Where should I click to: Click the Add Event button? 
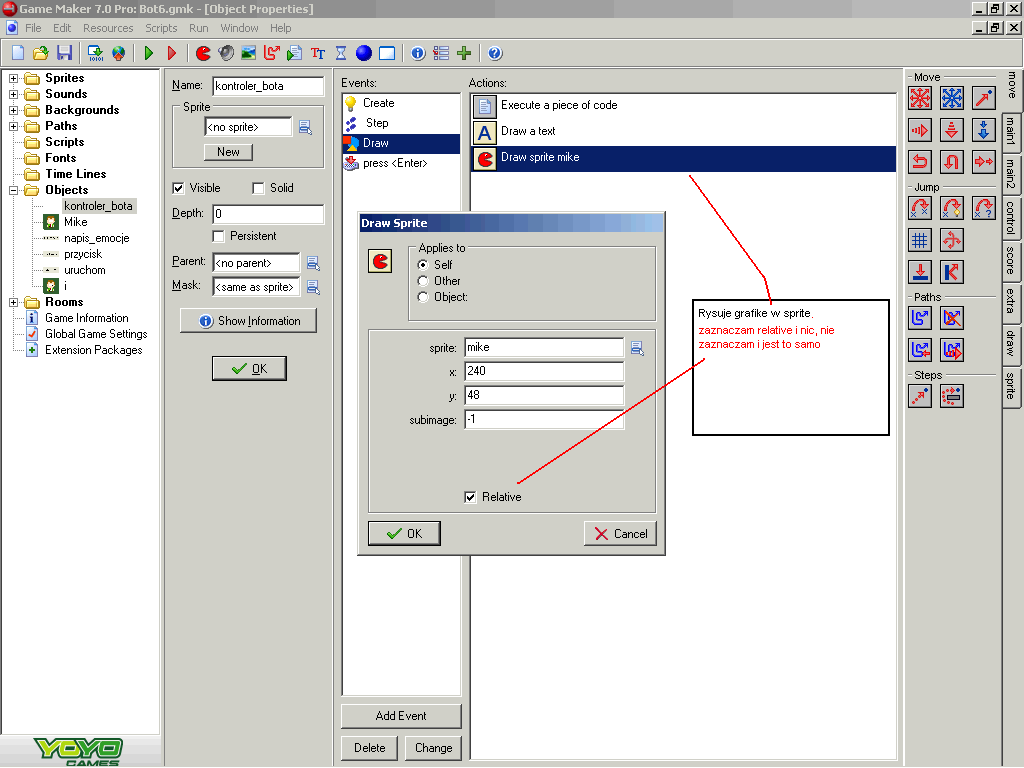click(401, 716)
